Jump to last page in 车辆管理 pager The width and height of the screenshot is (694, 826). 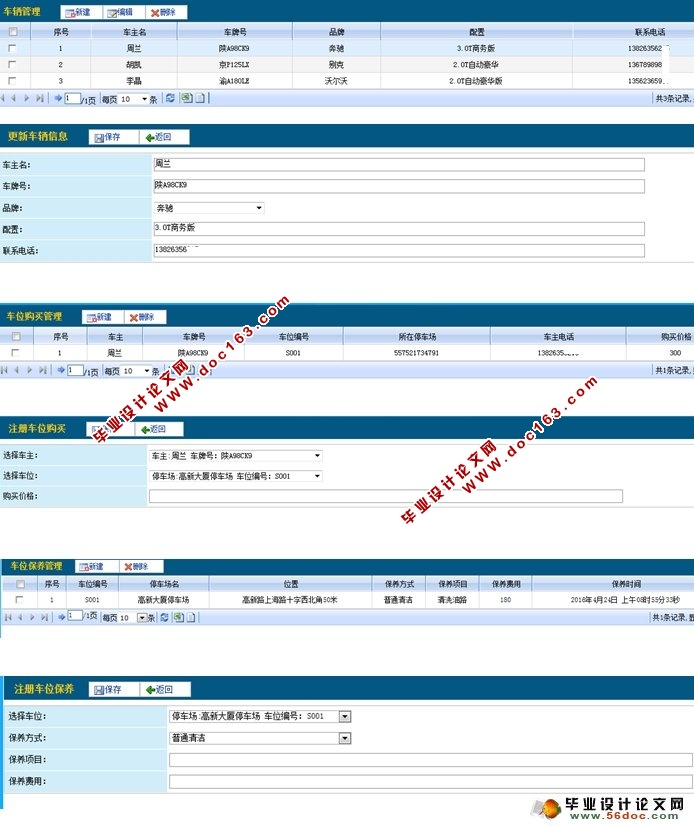40,98
